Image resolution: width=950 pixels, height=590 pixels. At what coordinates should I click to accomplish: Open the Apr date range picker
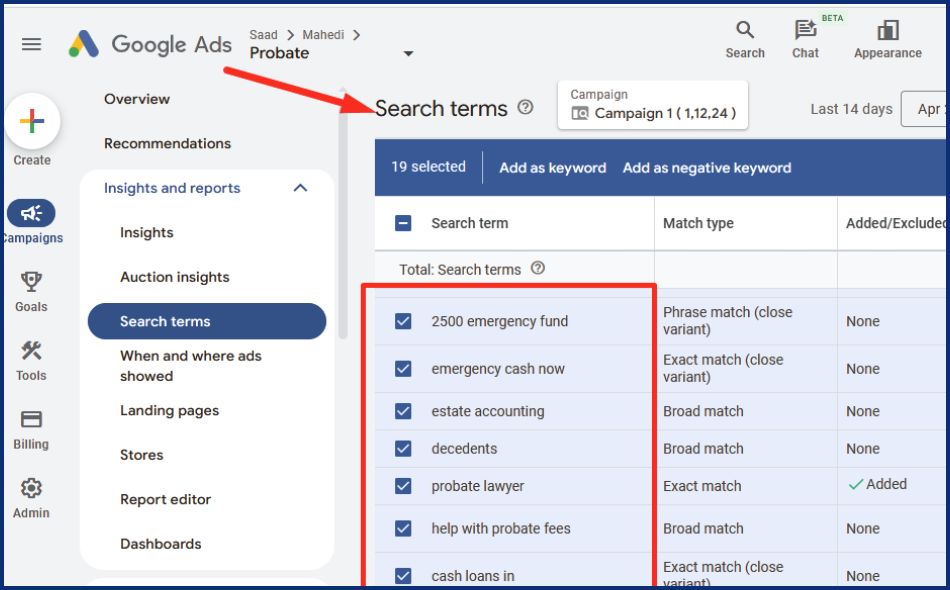click(923, 109)
